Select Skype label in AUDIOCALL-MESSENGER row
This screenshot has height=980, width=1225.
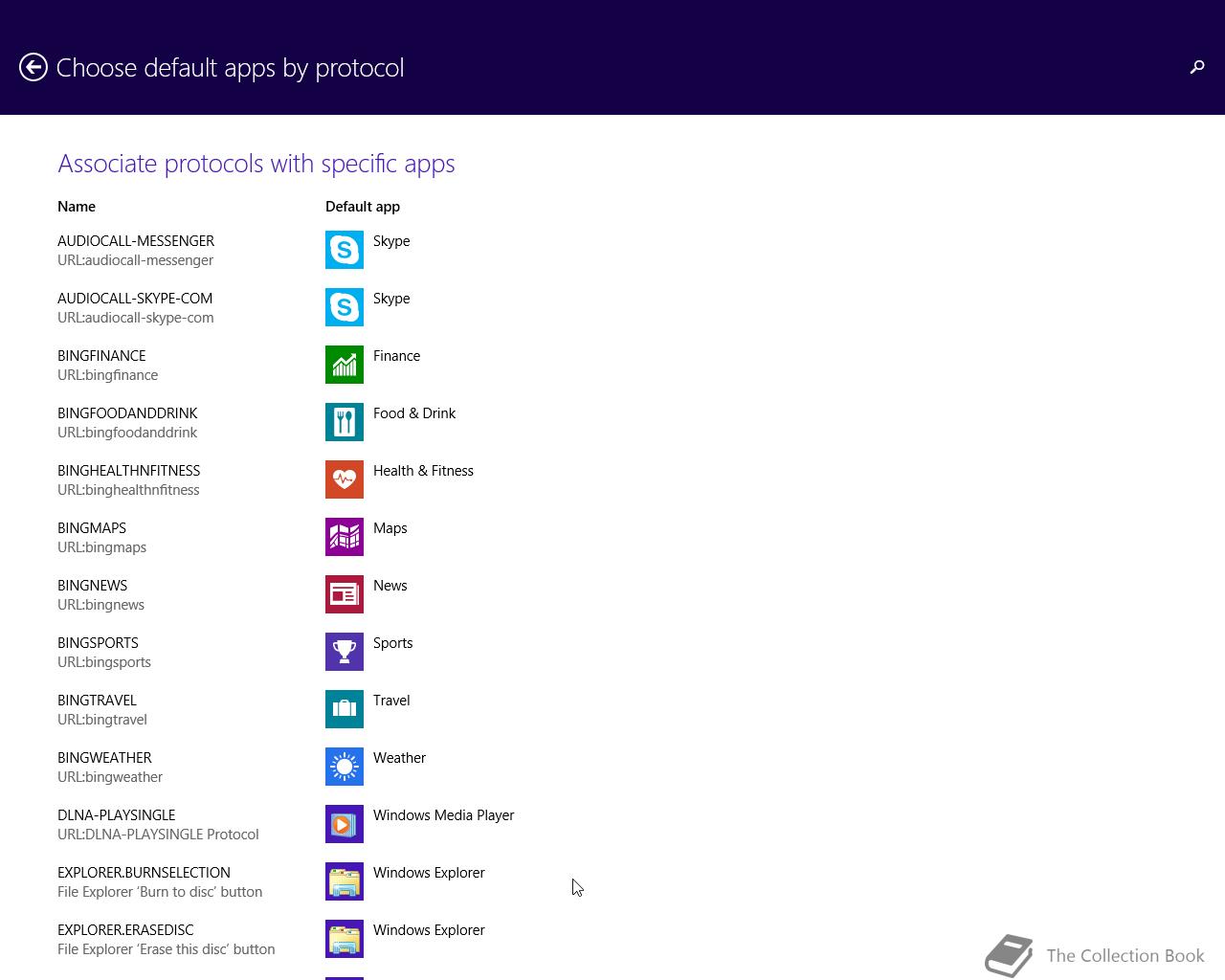[x=391, y=241]
